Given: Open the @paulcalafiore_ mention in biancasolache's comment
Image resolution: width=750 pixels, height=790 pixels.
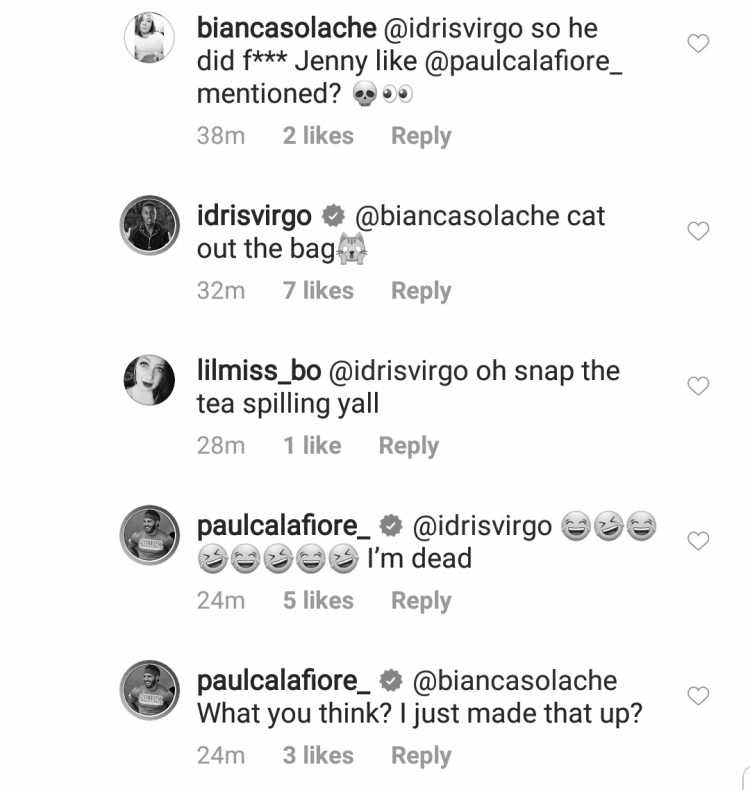Looking at the screenshot, I should tap(523, 61).
